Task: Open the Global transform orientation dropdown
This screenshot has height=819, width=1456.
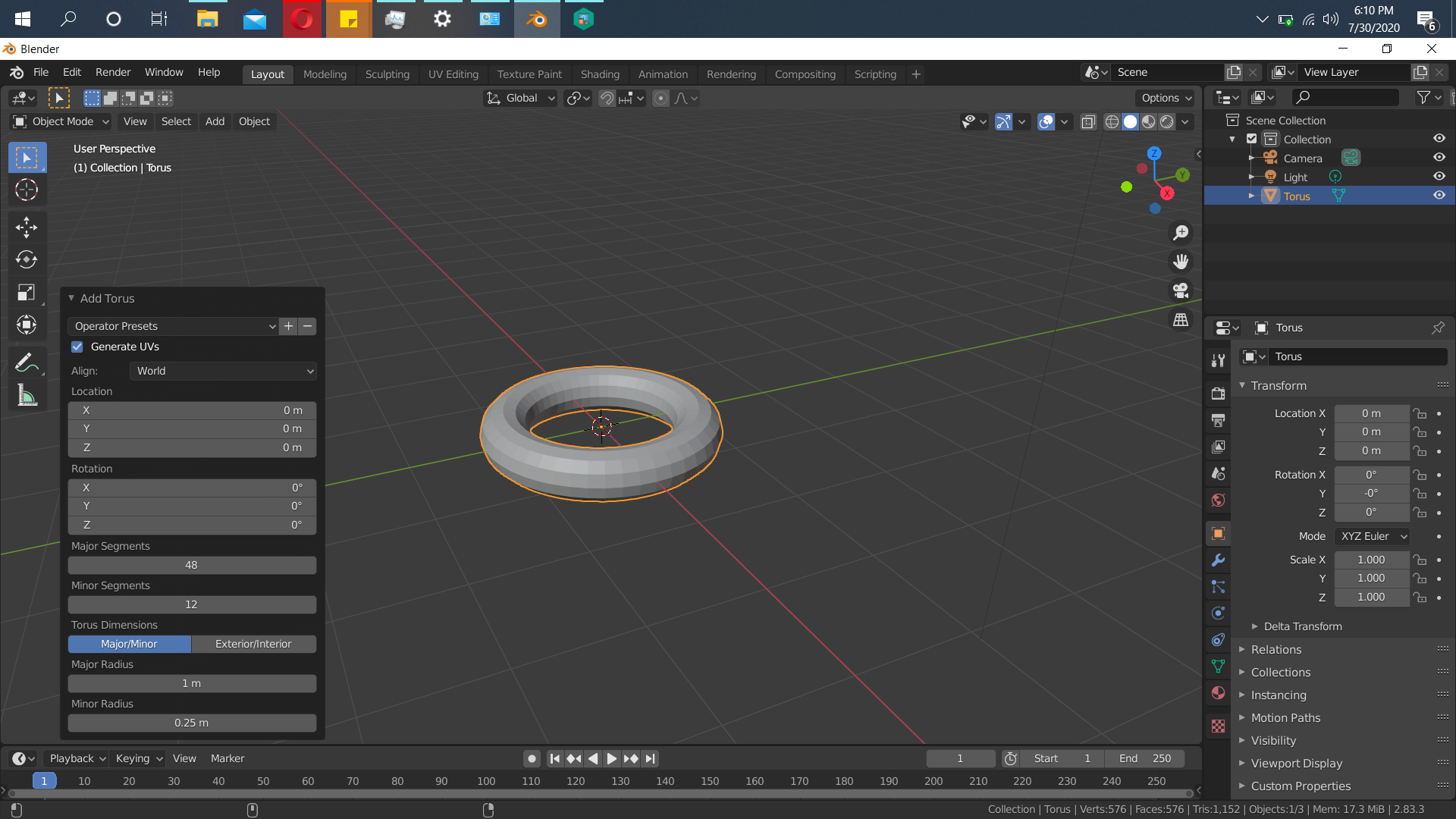Action: (x=521, y=98)
